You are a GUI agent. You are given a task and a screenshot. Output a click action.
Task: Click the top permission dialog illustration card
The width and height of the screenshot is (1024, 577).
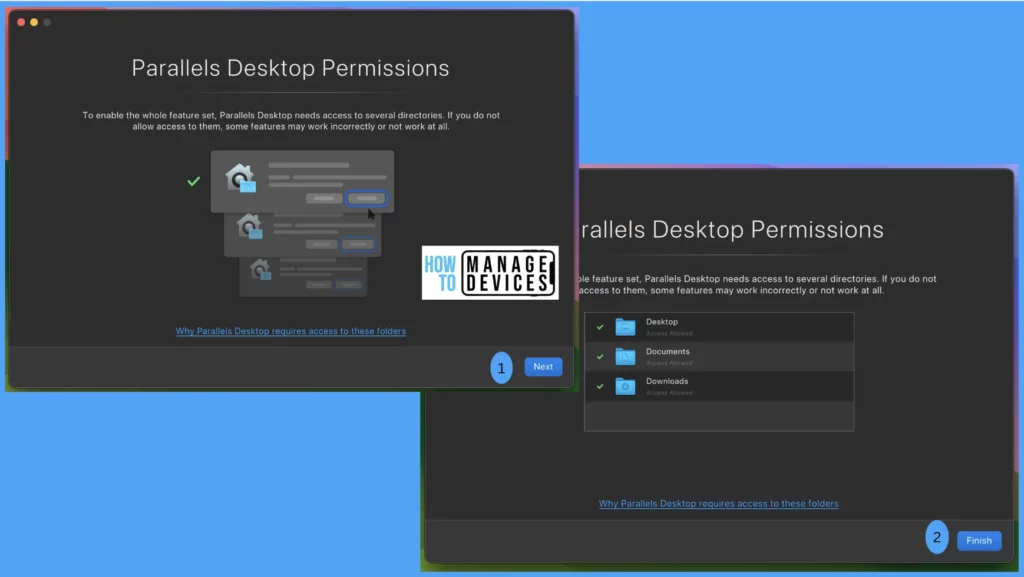coord(302,181)
